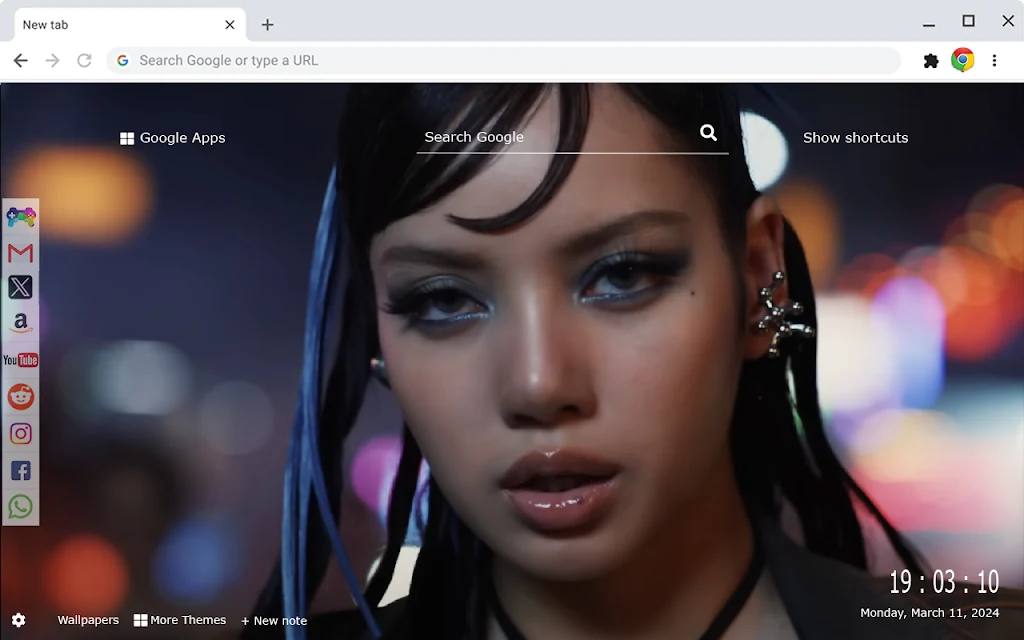
Task: Open the Chrome extensions puzzle icon
Action: pos(931,61)
